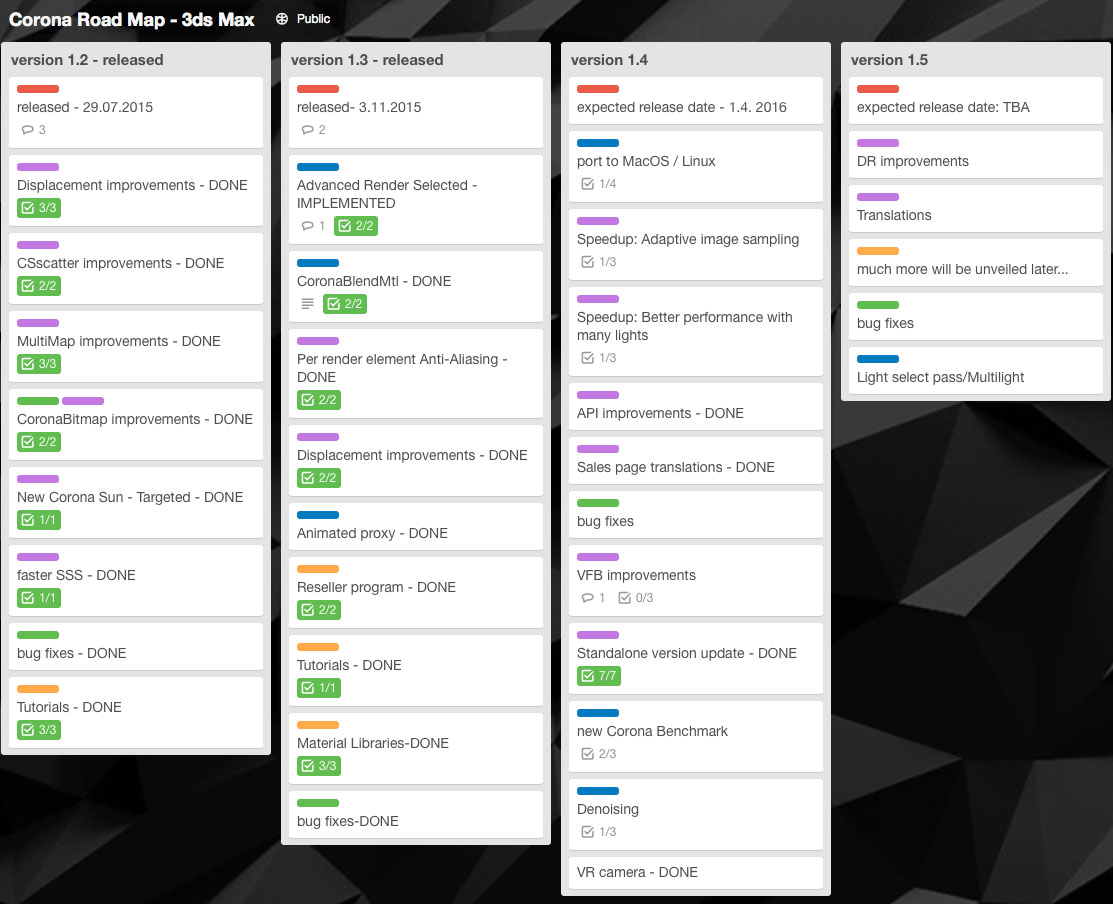Open the Animated proxy - DONE card
1113x904 pixels.
coord(416,527)
